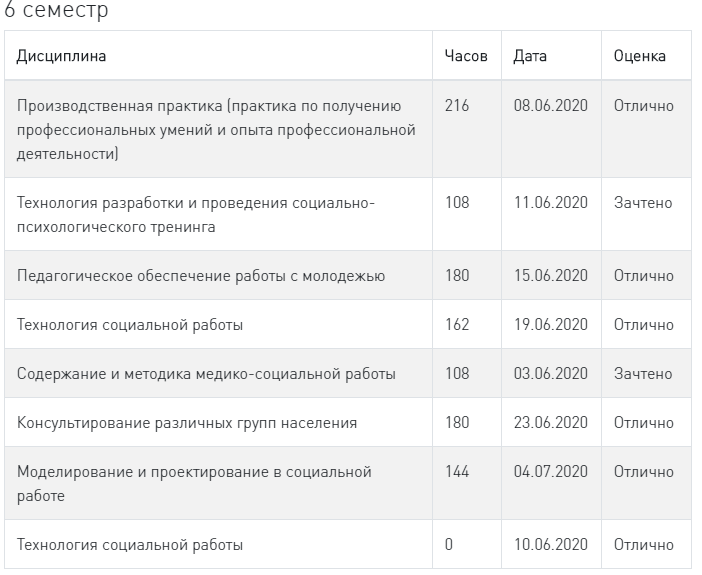Select the 216 hours value

pos(457,106)
